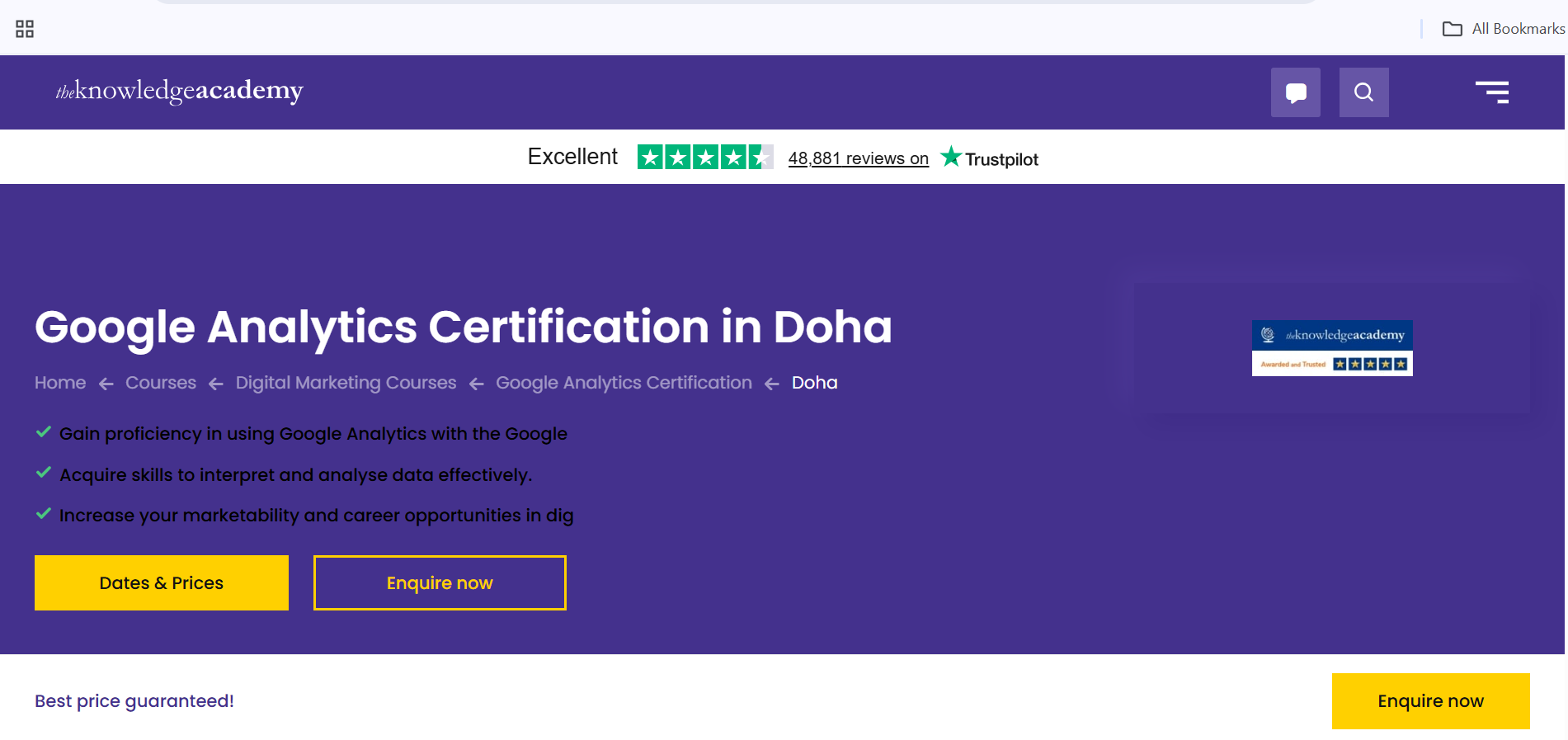Click the Awarded and Trusted badge image
Viewport: 1568px width, 740px height.
[x=1332, y=348]
